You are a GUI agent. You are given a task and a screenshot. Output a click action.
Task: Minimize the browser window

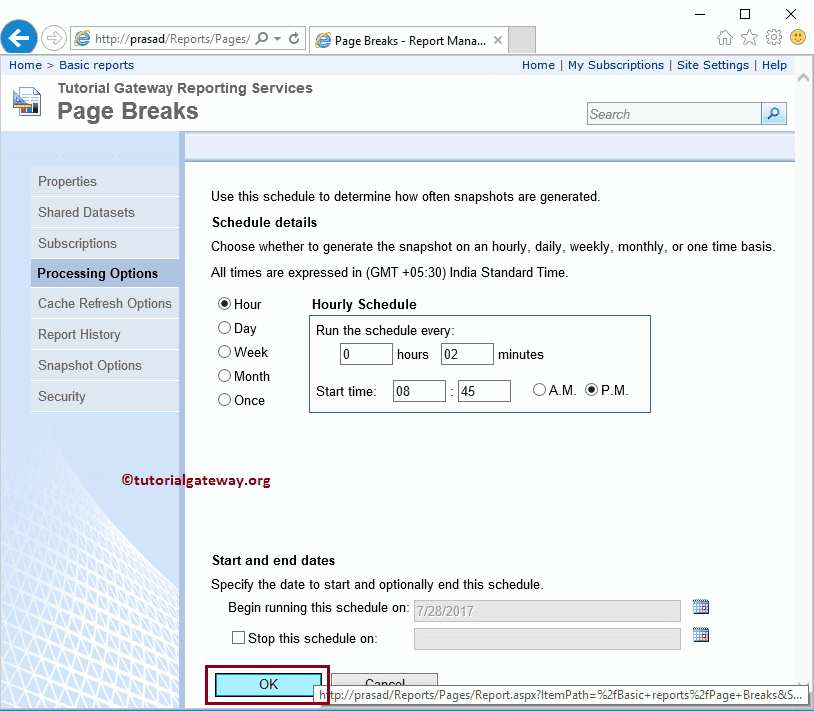700,15
